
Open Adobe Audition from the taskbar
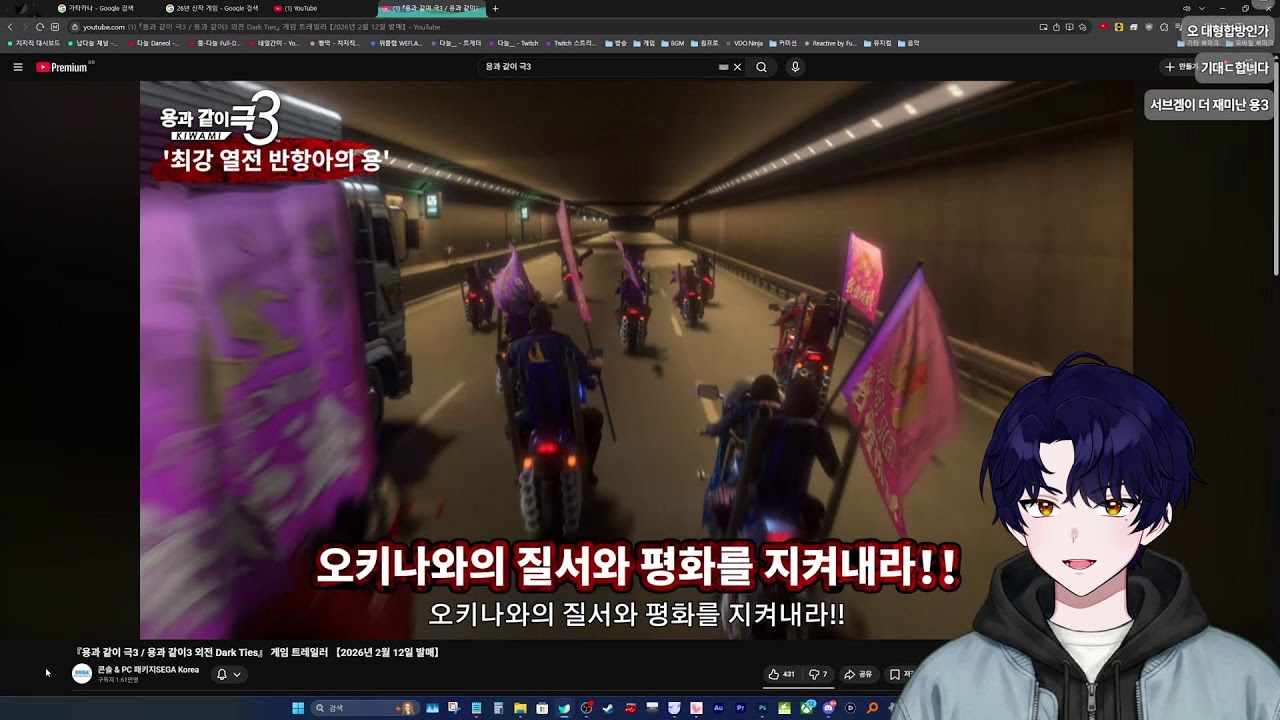pyautogui.click(x=718, y=708)
